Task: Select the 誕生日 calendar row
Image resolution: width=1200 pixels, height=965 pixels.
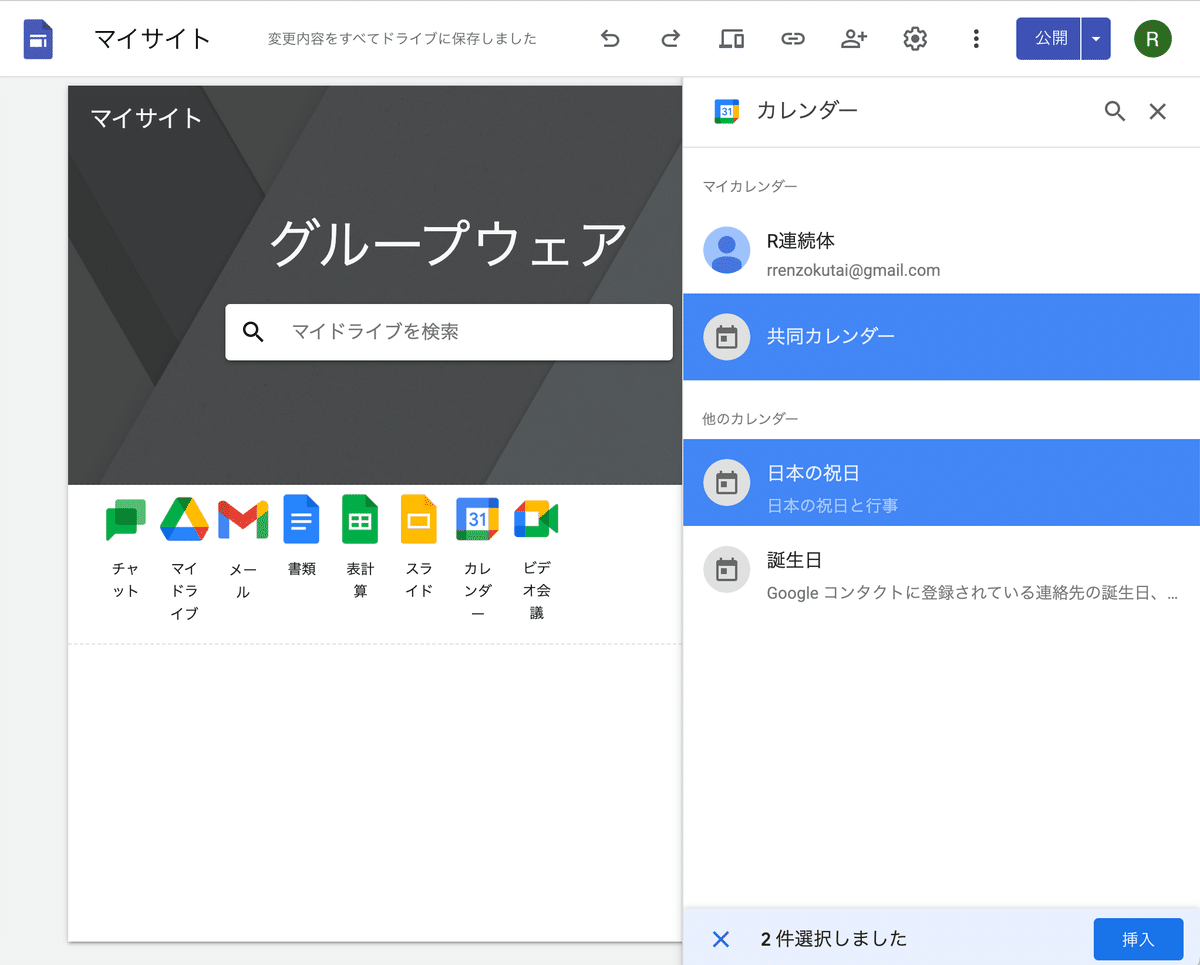Action: pyautogui.click(x=941, y=570)
